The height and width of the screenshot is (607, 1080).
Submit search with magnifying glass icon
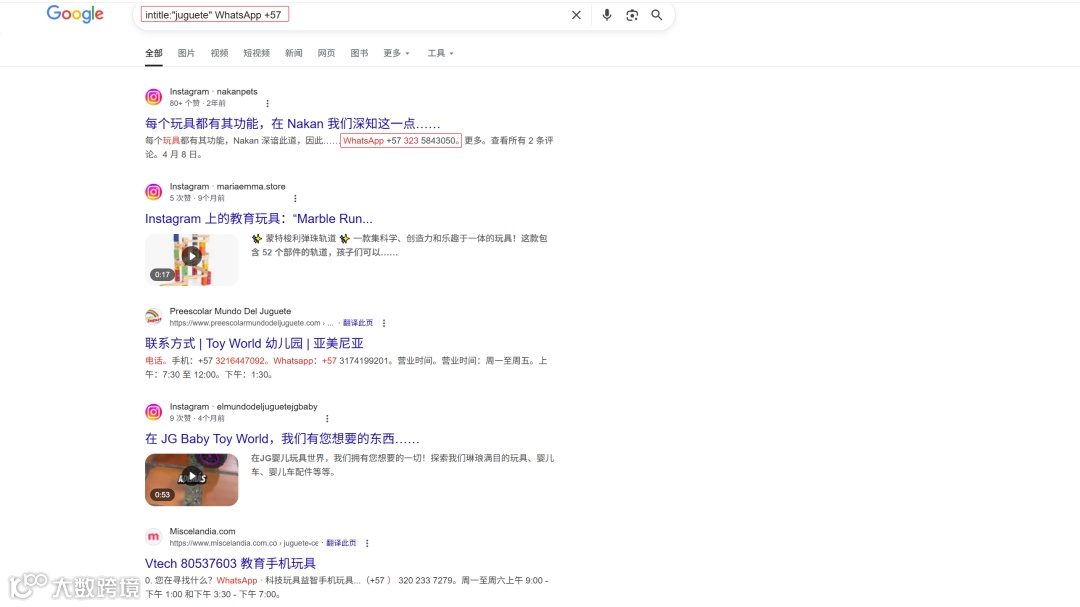(x=657, y=14)
